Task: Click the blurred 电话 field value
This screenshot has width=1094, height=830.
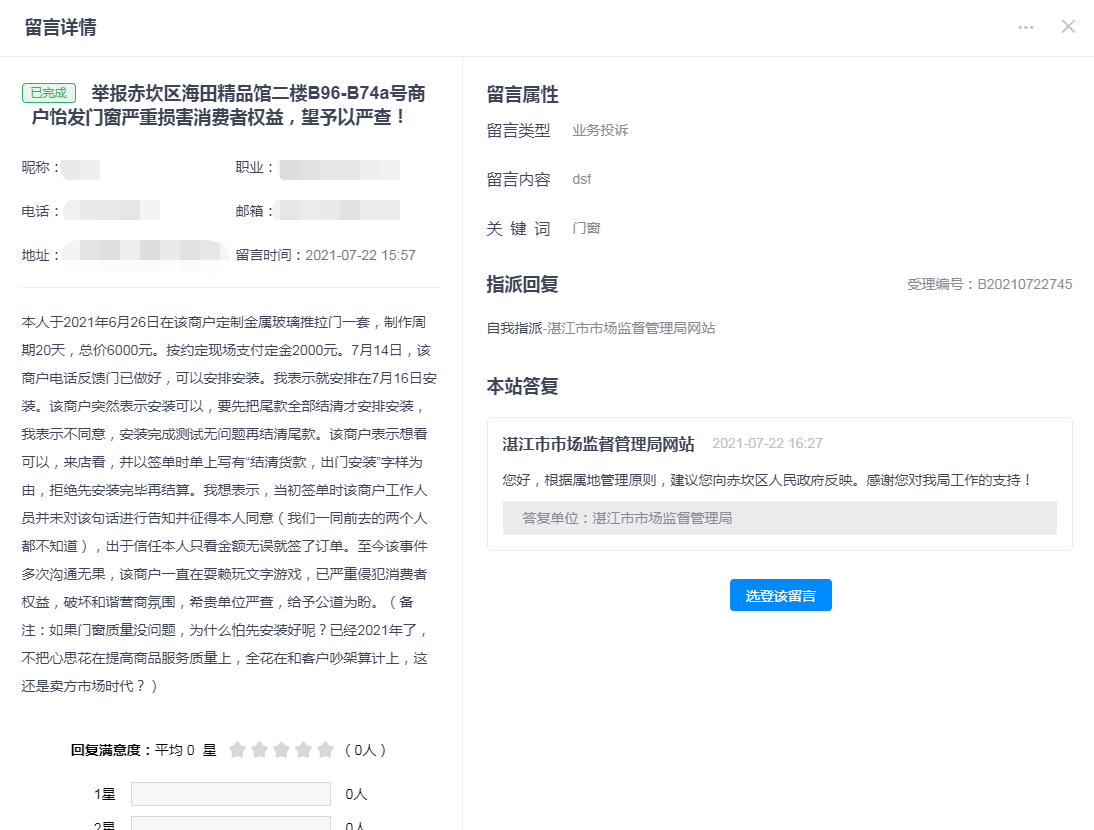Action: click(112, 211)
